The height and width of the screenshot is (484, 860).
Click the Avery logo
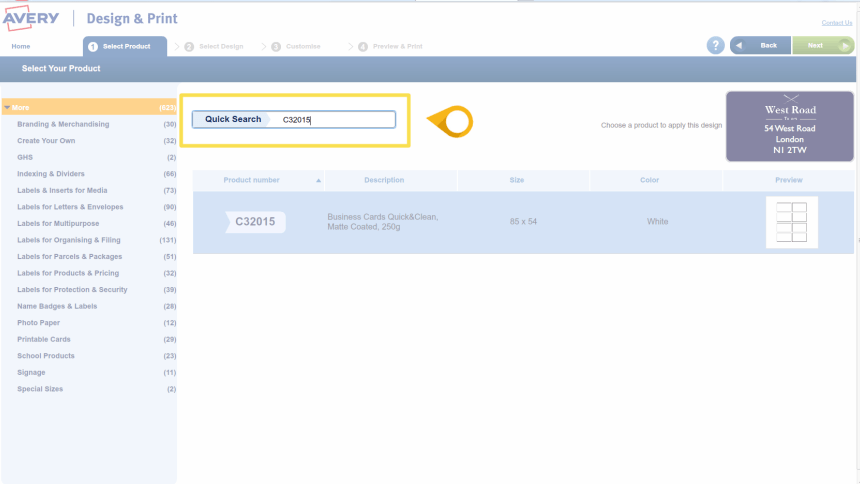coord(32,18)
